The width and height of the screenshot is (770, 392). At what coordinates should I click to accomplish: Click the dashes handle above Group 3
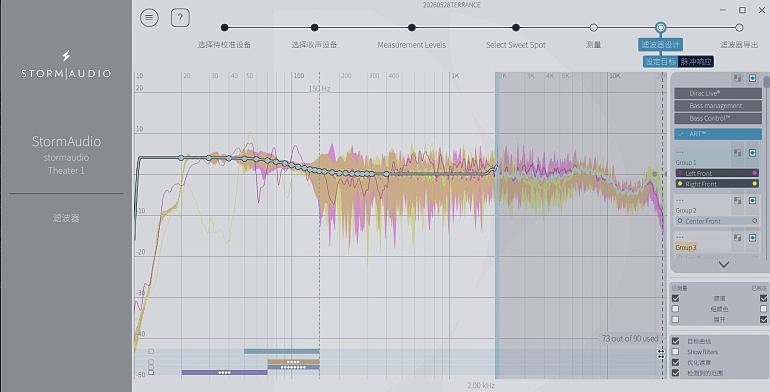coord(680,237)
